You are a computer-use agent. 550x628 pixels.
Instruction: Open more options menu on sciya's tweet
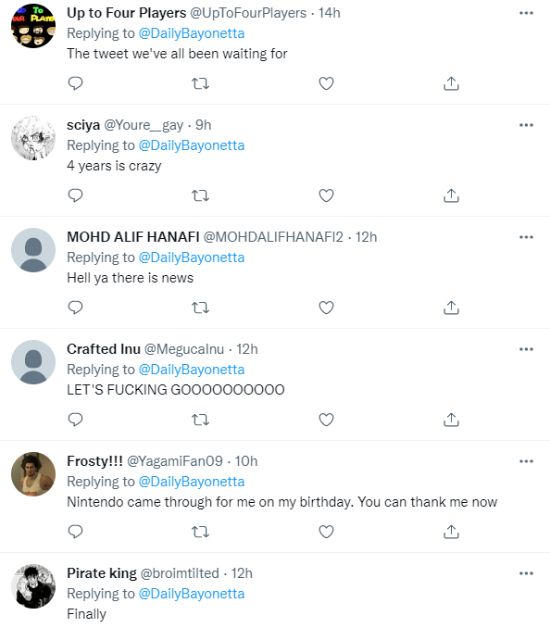(x=526, y=125)
